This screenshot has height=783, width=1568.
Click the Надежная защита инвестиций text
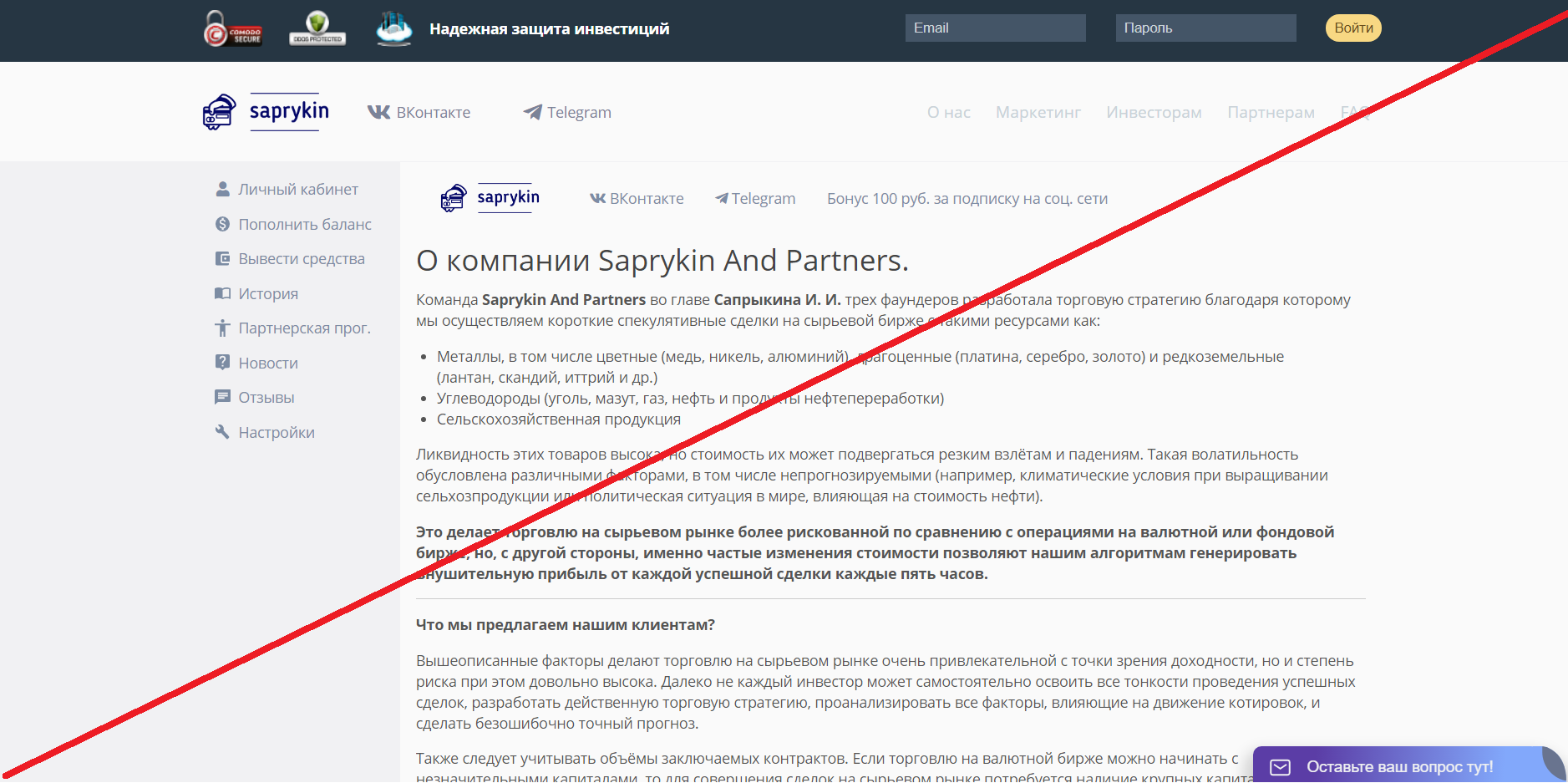549,28
